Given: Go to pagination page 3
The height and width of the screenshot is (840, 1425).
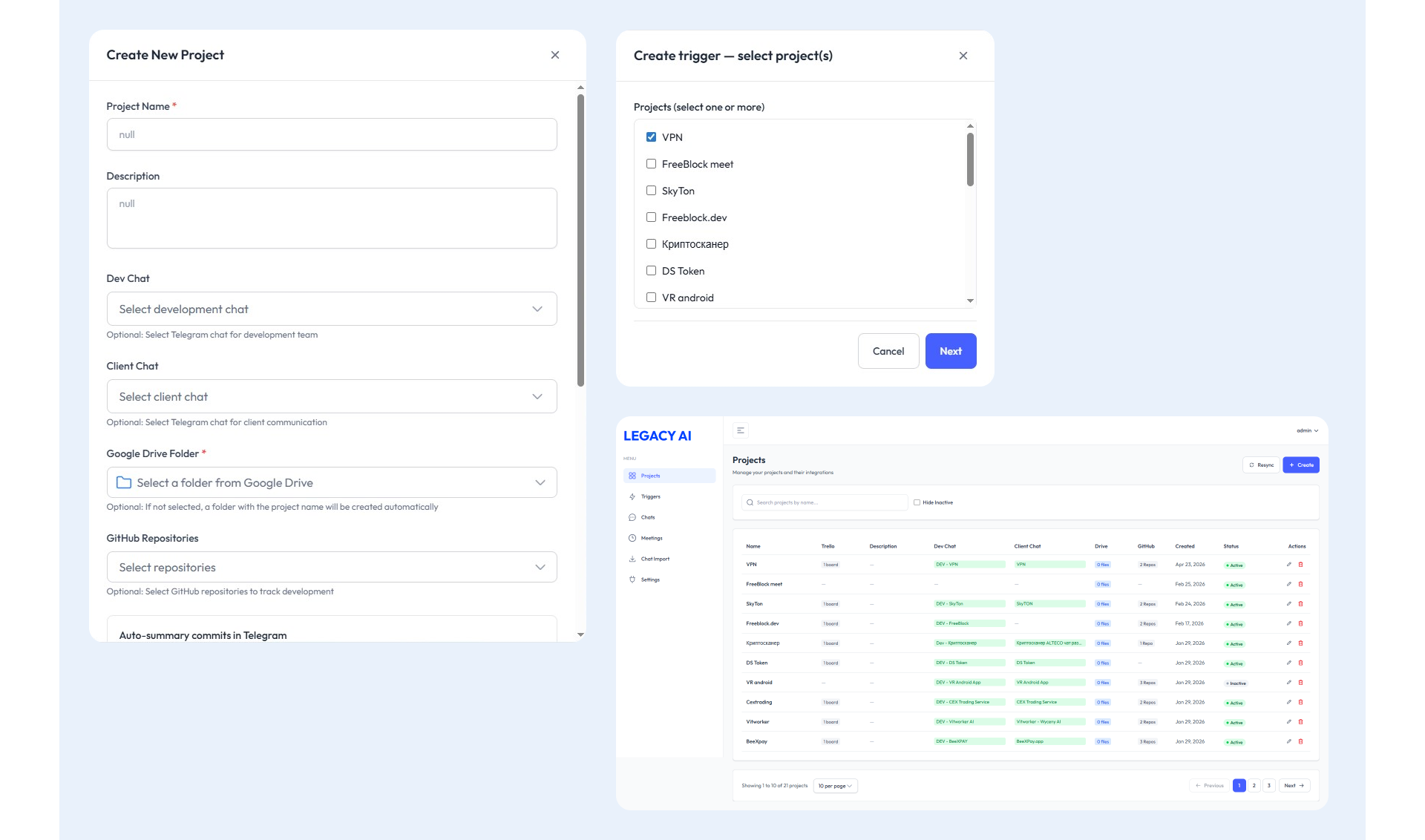Looking at the screenshot, I should (x=1269, y=785).
